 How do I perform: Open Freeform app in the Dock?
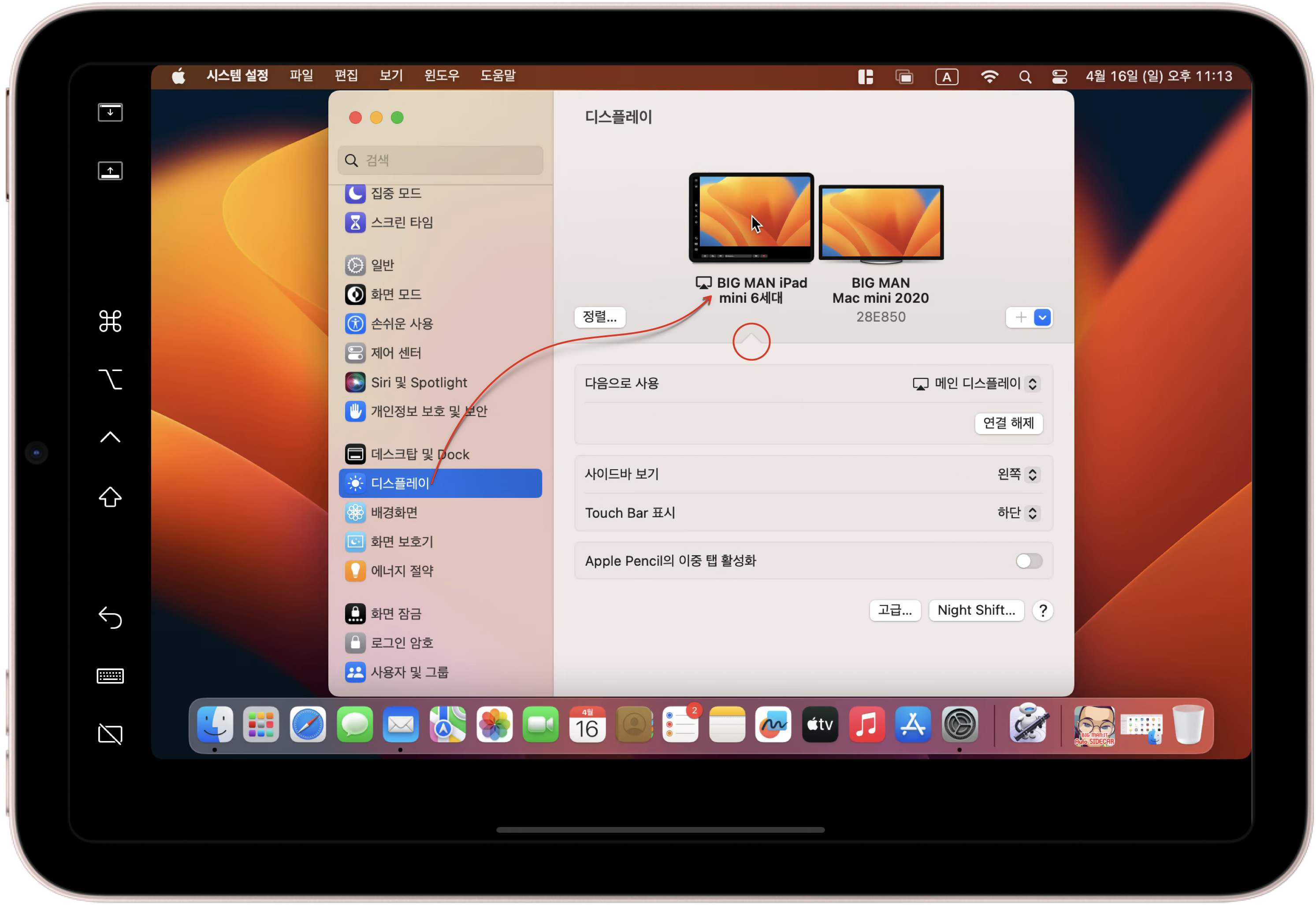[x=773, y=725]
